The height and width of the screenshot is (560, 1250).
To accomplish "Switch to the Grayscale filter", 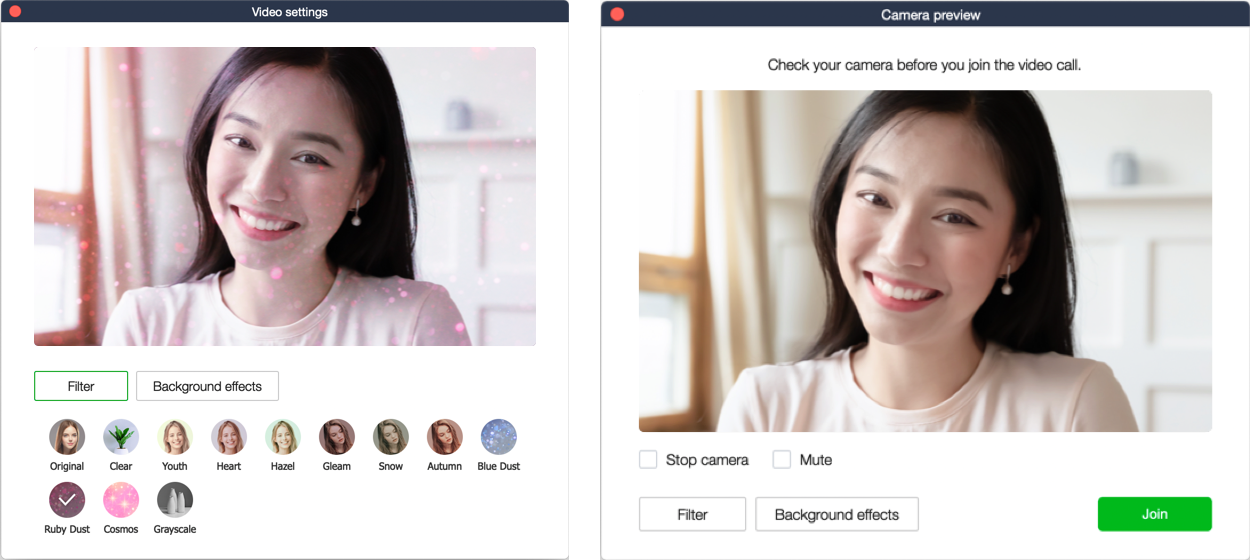I will point(175,500).
